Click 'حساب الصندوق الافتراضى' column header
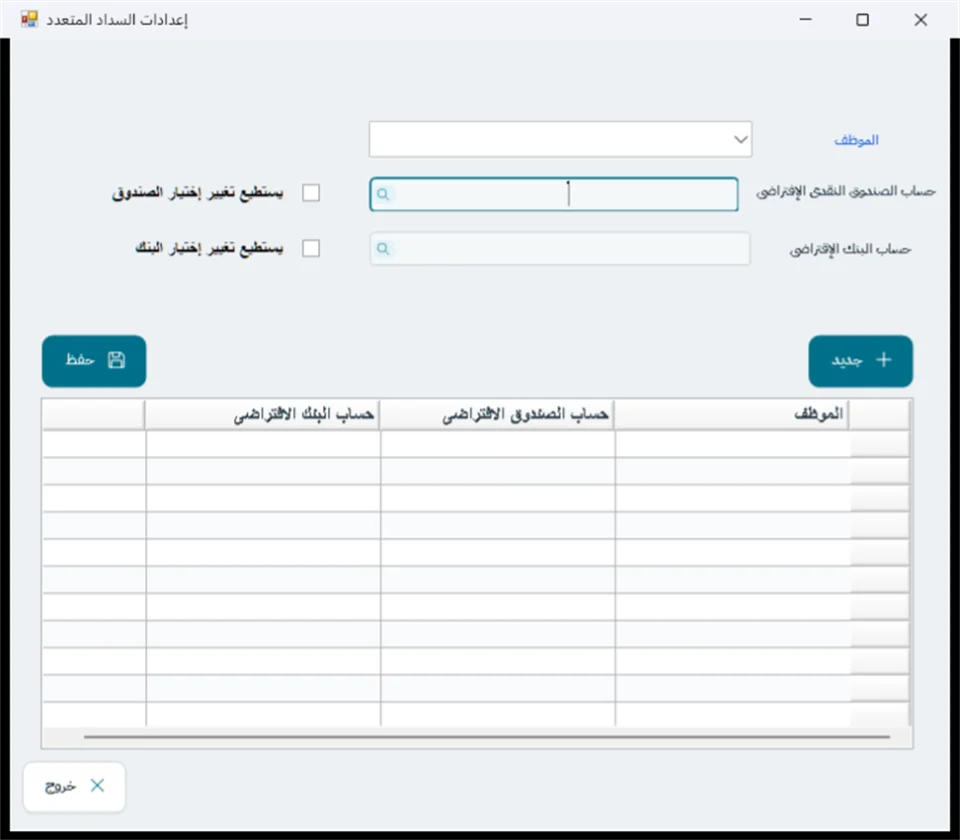 [497, 414]
